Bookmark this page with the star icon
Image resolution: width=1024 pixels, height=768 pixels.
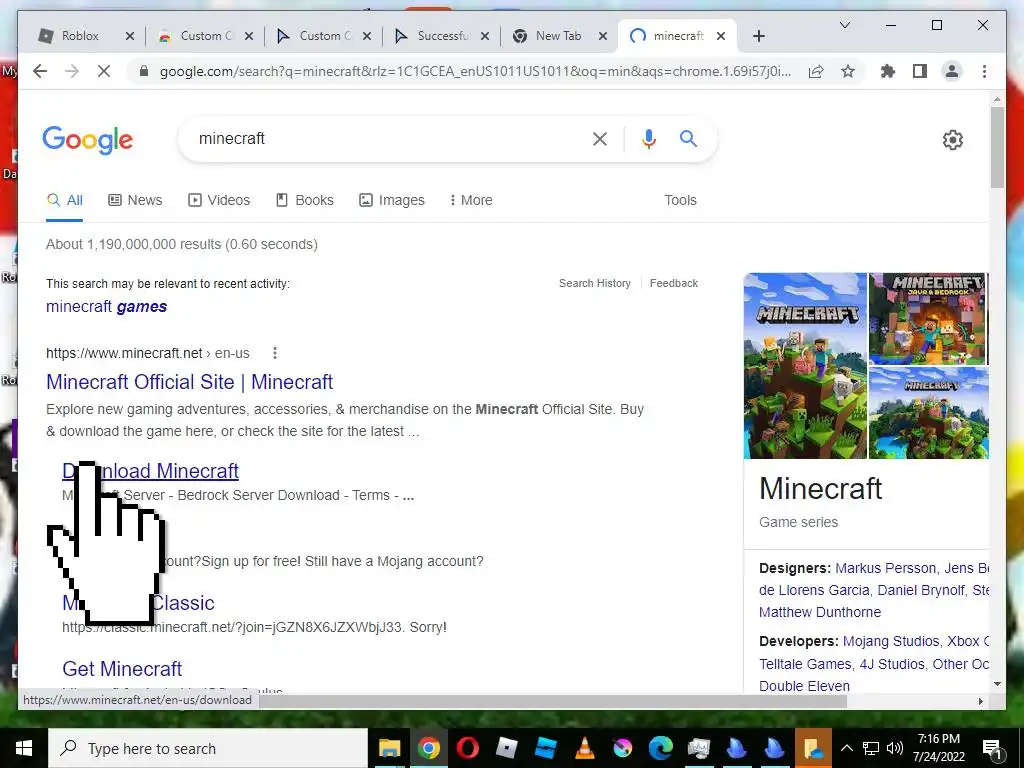click(848, 71)
